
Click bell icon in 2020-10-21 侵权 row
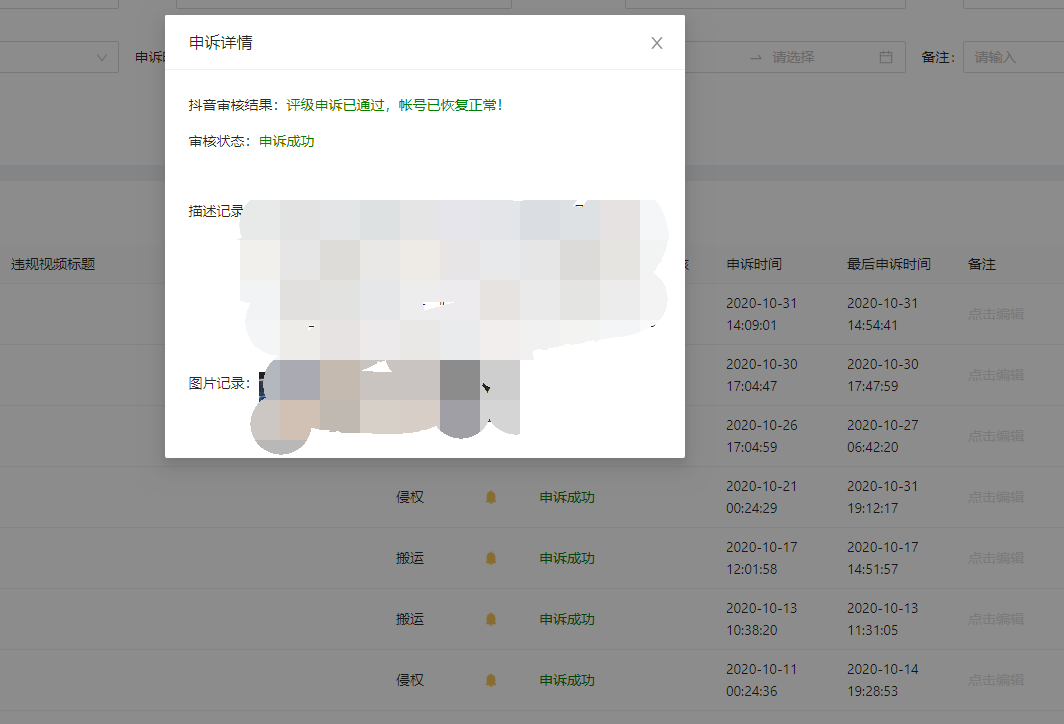pos(491,497)
